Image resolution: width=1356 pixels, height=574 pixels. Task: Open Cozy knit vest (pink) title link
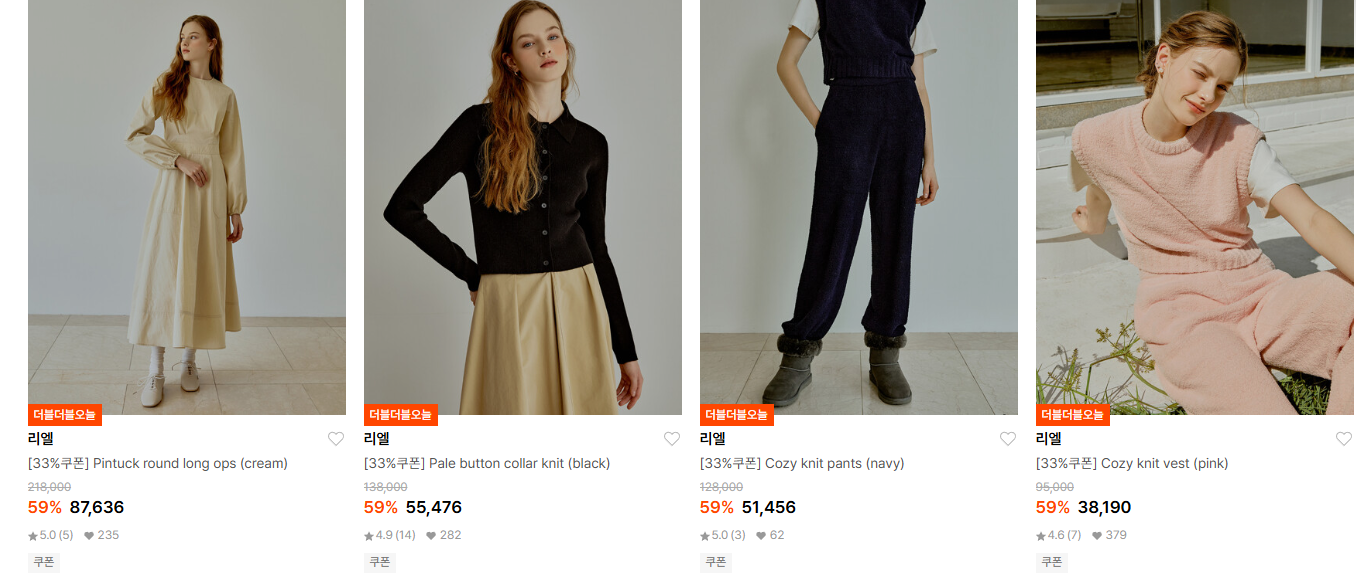[x=1132, y=463]
